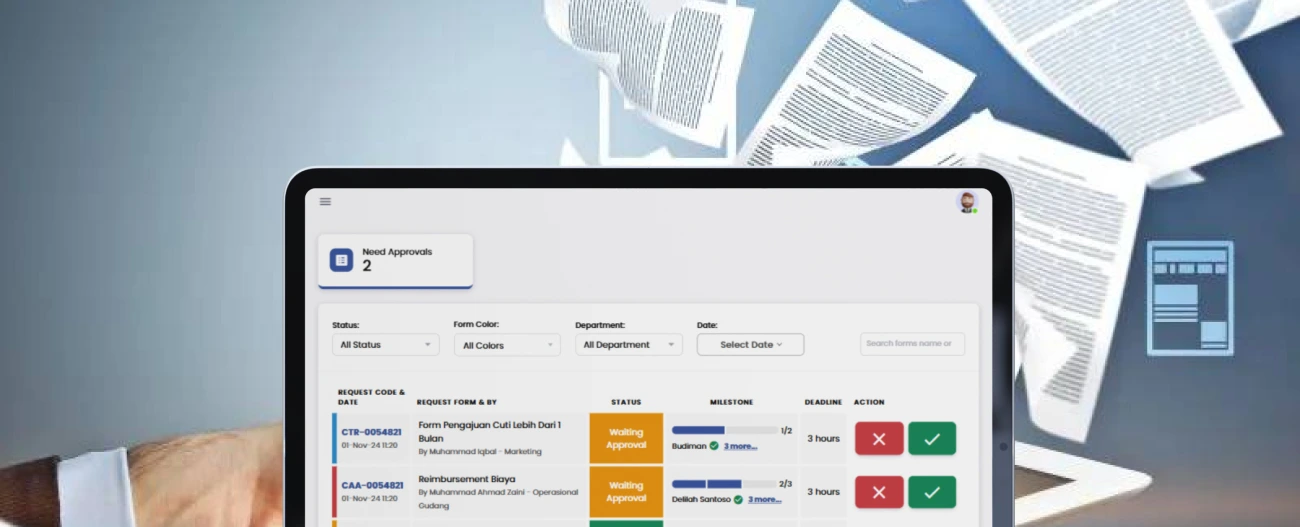Expand the All Colors form color dropdown
This screenshot has height=527, width=1300.
[x=507, y=345]
